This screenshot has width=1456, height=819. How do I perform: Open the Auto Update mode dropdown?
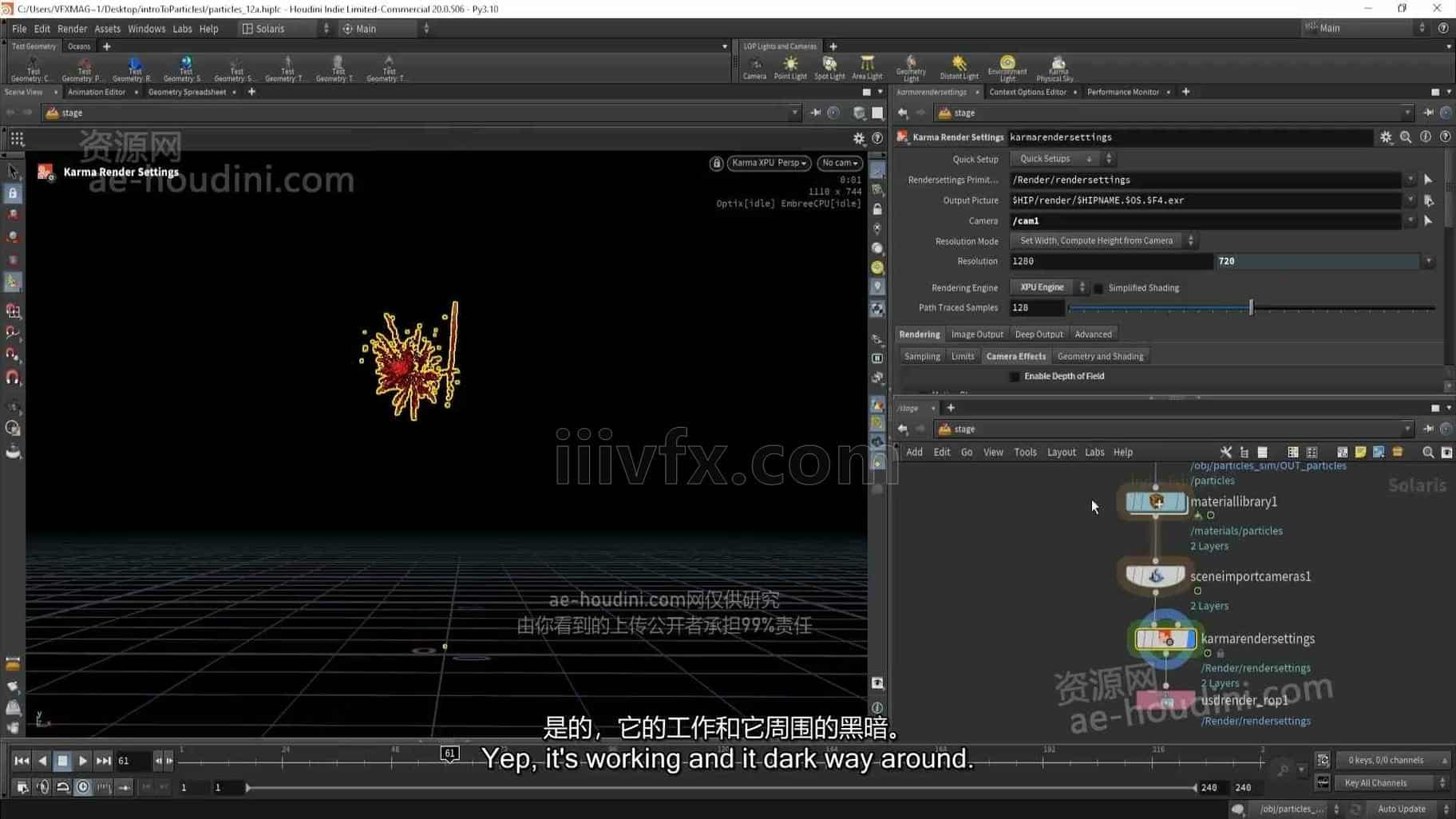(x=1409, y=809)
